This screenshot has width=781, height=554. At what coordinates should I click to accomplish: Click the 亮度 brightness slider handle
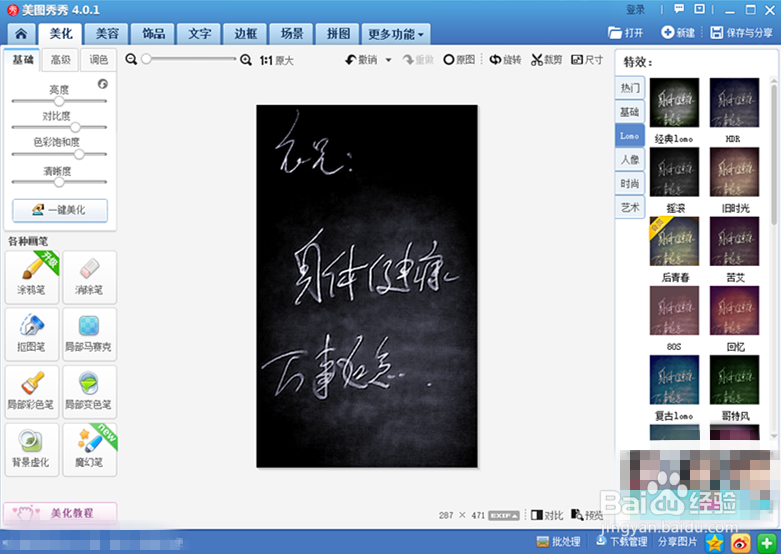(59, 101)
